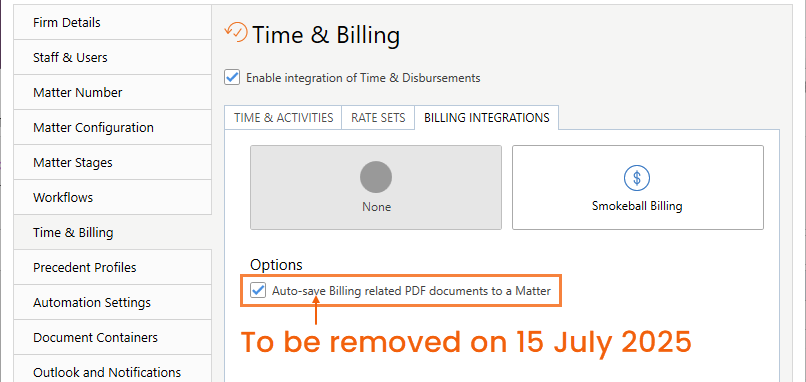Click the Smokeball Billing dollar icon
The image size is (806, 382).
pos(637,178)
